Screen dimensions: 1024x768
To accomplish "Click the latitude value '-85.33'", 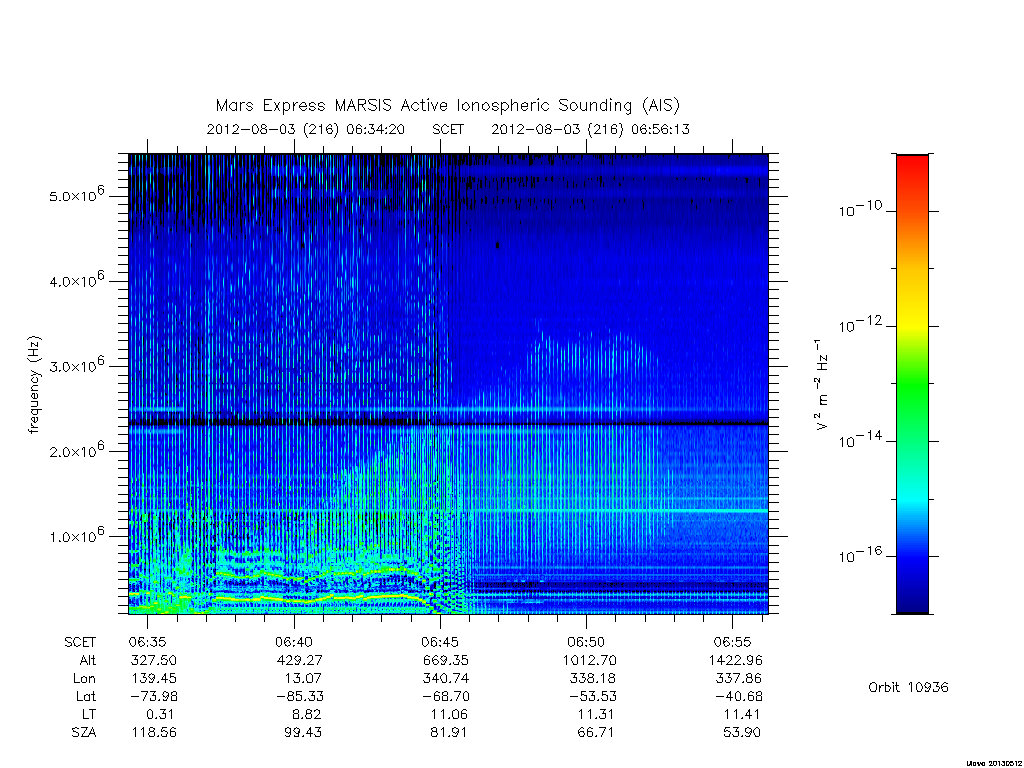I will 298,696.
